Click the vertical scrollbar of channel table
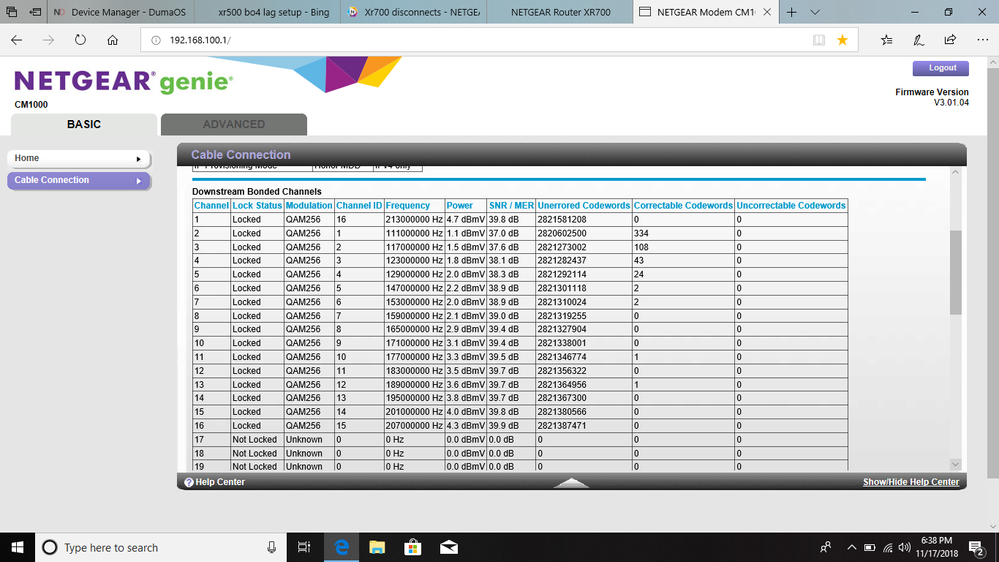The image size is (999, 562). click(955, 270)
